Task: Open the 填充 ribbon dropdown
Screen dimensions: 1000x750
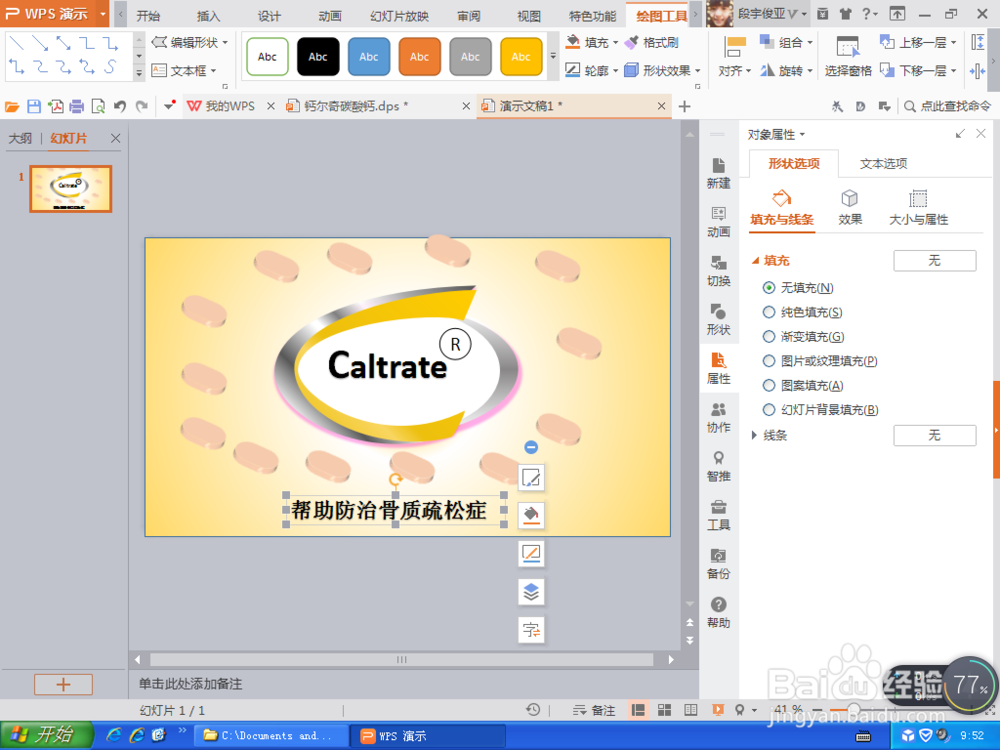Action: pyautogui.click(x=592, y=43)
